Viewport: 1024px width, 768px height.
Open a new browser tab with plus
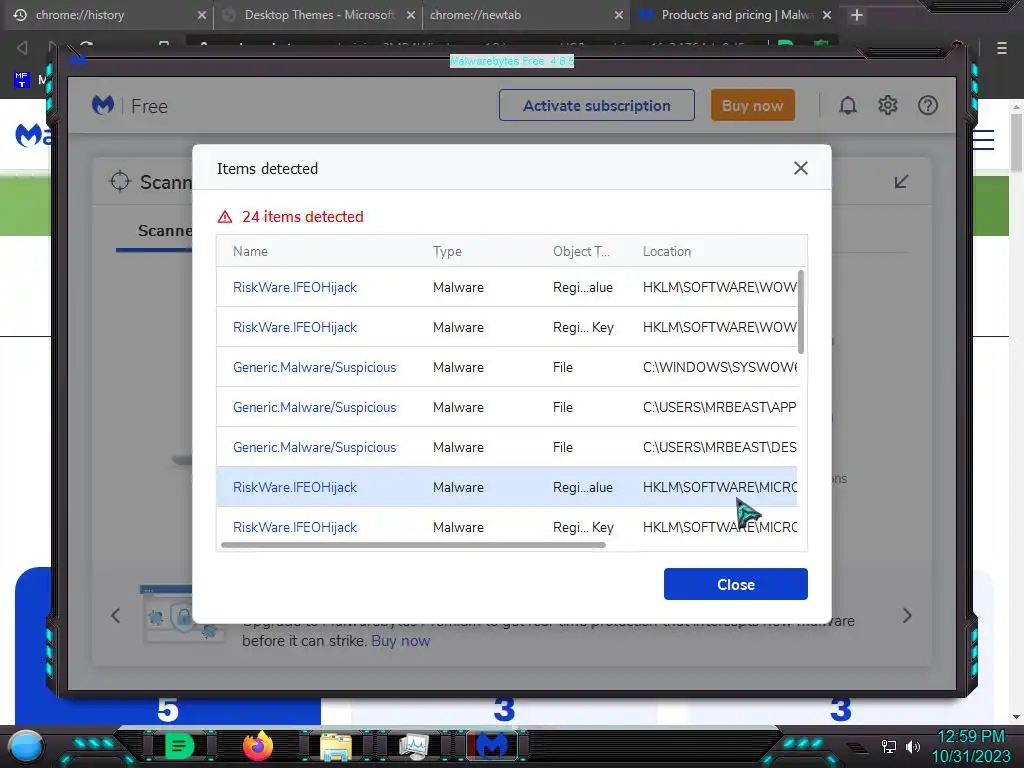tap(857, 15)
